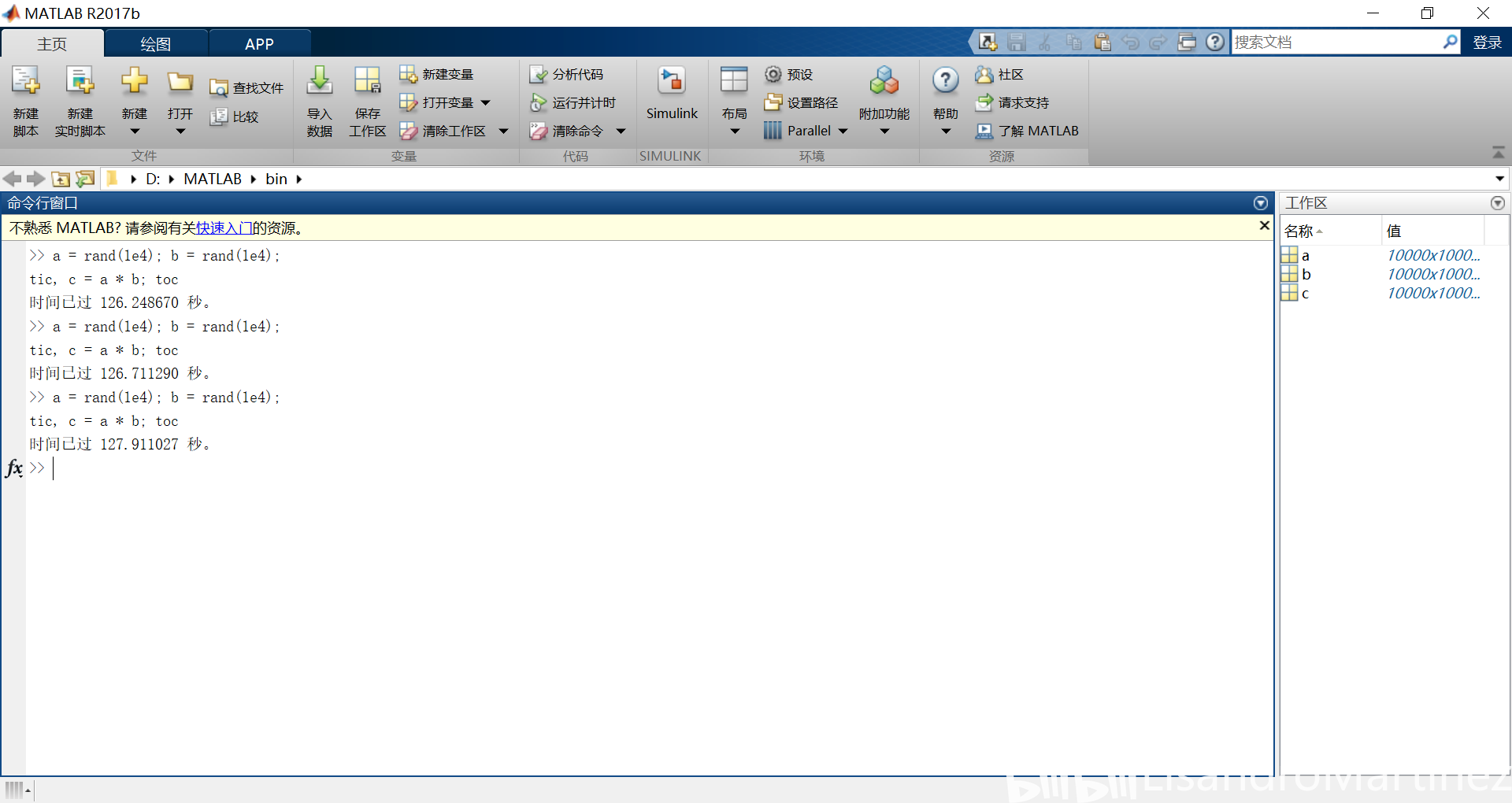Open the address bar history dropdown
Viewport: 1512px width, 803px height.
click(x=1499, y=179)
